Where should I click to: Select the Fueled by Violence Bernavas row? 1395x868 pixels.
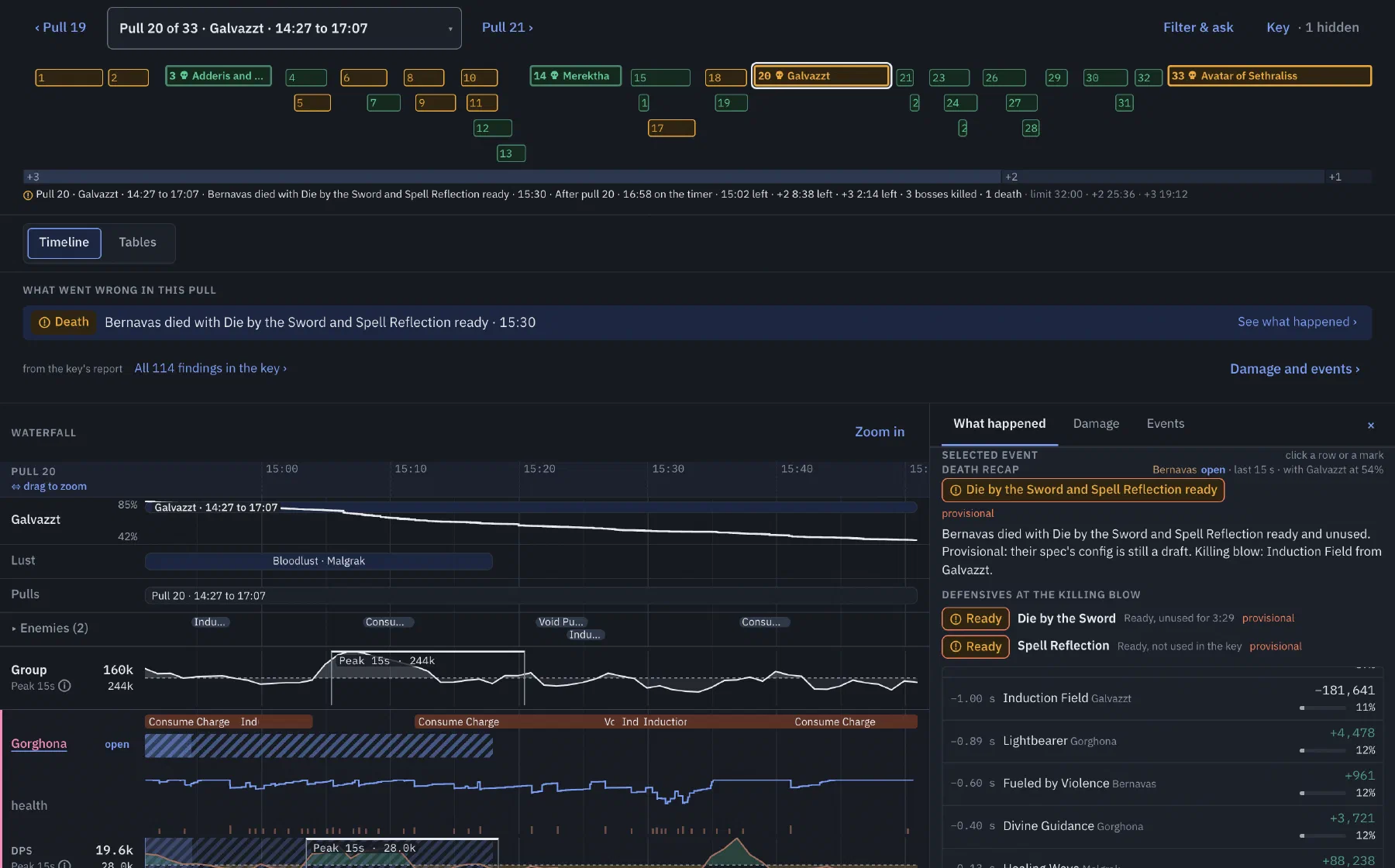[1162, 784]
